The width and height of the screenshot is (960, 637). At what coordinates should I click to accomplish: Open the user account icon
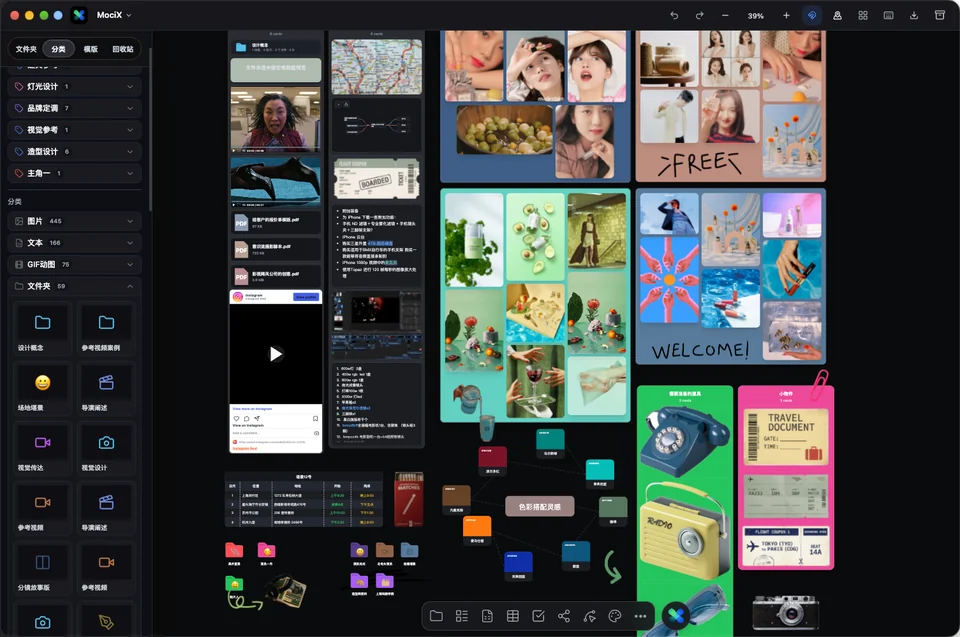pyautogui.click(x=837, y=15)
